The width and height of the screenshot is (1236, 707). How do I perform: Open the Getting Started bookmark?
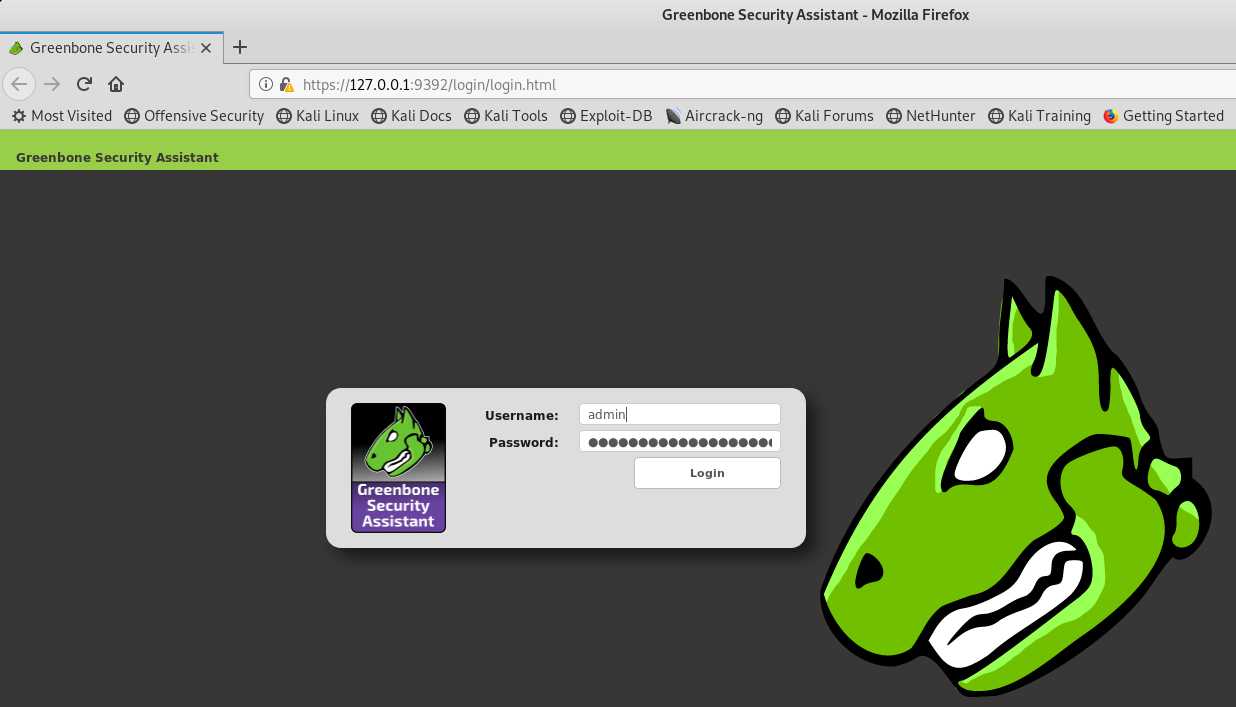1163,116
